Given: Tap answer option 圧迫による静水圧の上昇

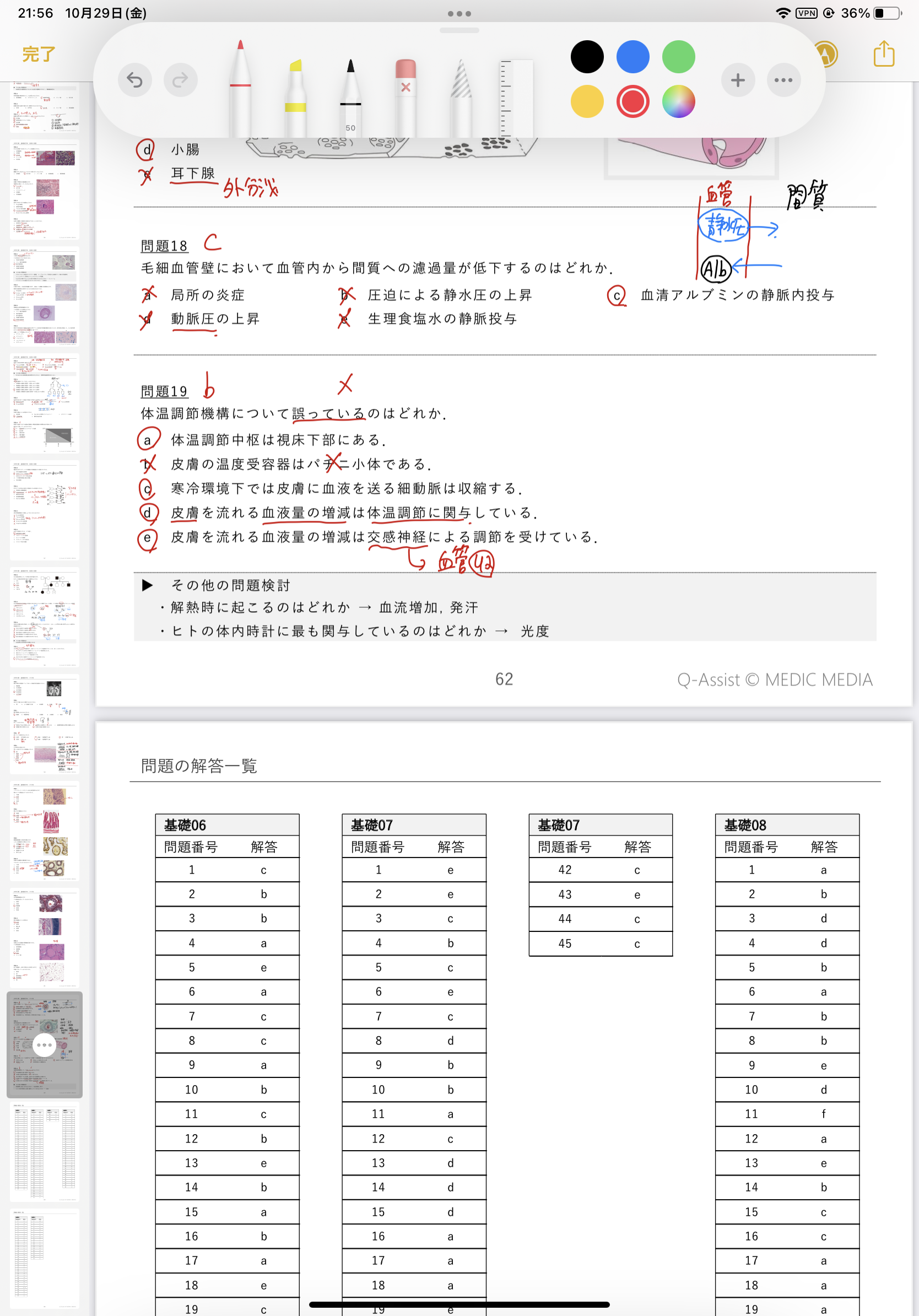Looking at the screenshot, I should pyautogui.click(x=450, y=295).
